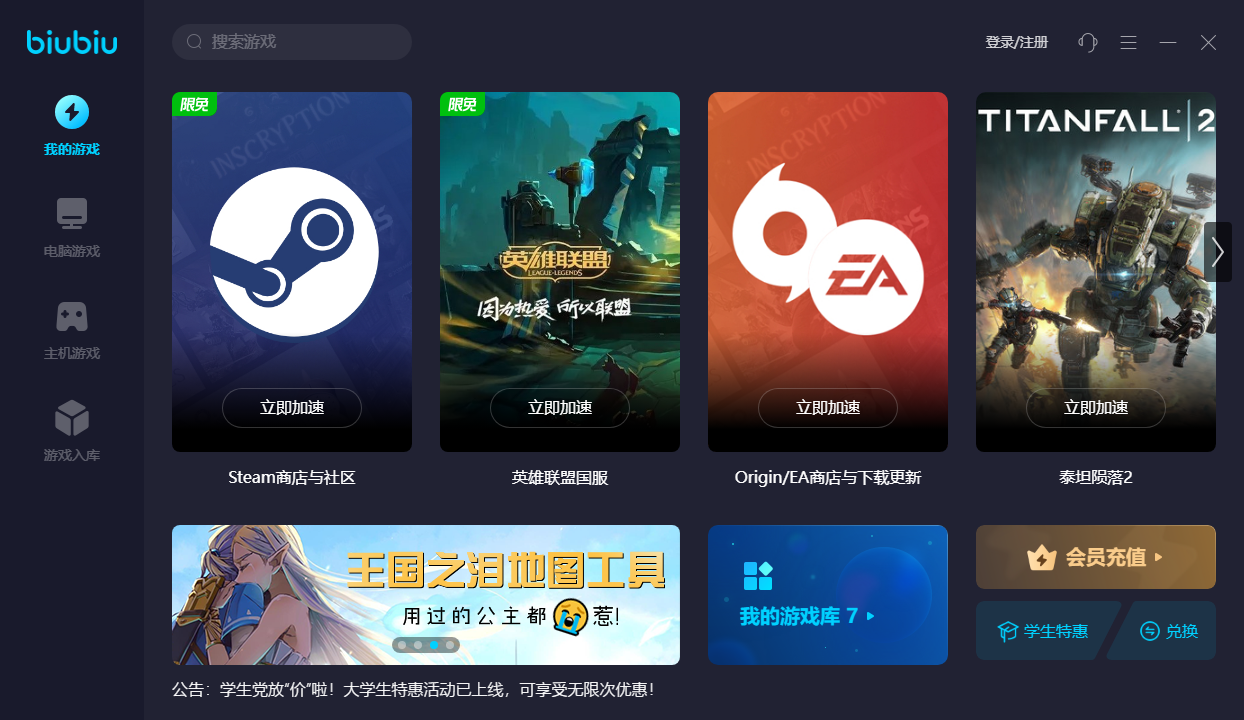Select the 电脑游戏 monitor icon

coord(71,213)
